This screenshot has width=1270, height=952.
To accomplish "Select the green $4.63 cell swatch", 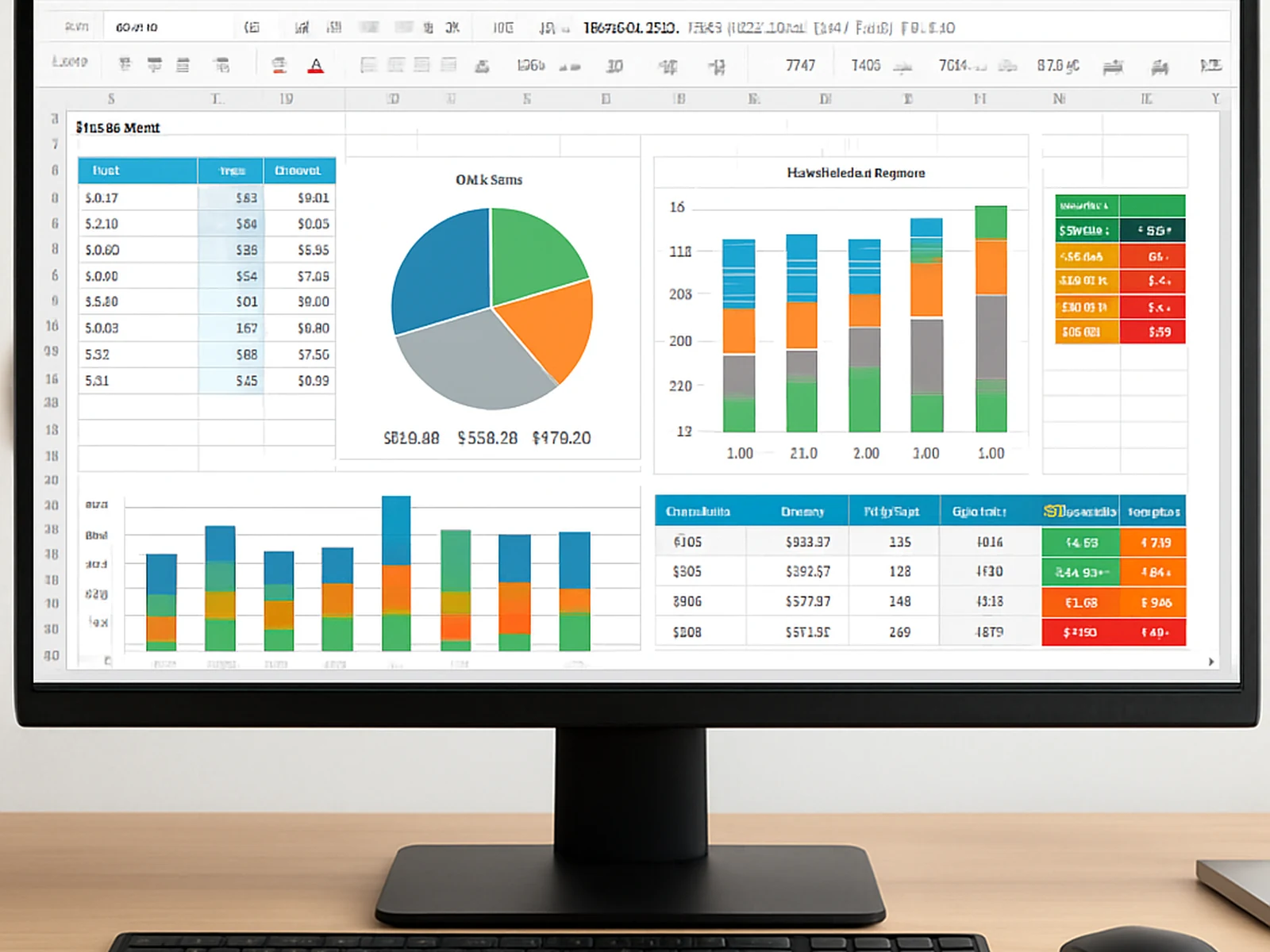I will pos(1082,542).
